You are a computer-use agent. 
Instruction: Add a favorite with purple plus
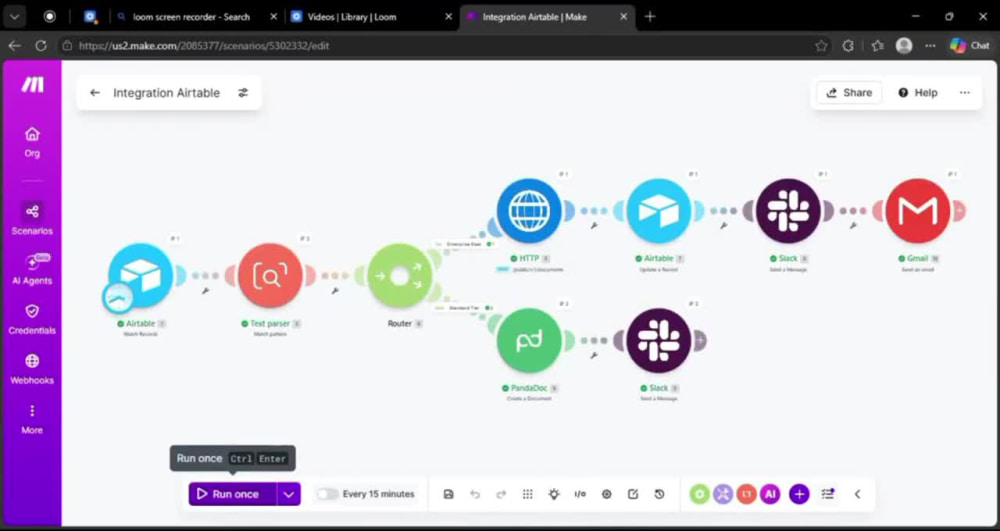pos(799,494)
